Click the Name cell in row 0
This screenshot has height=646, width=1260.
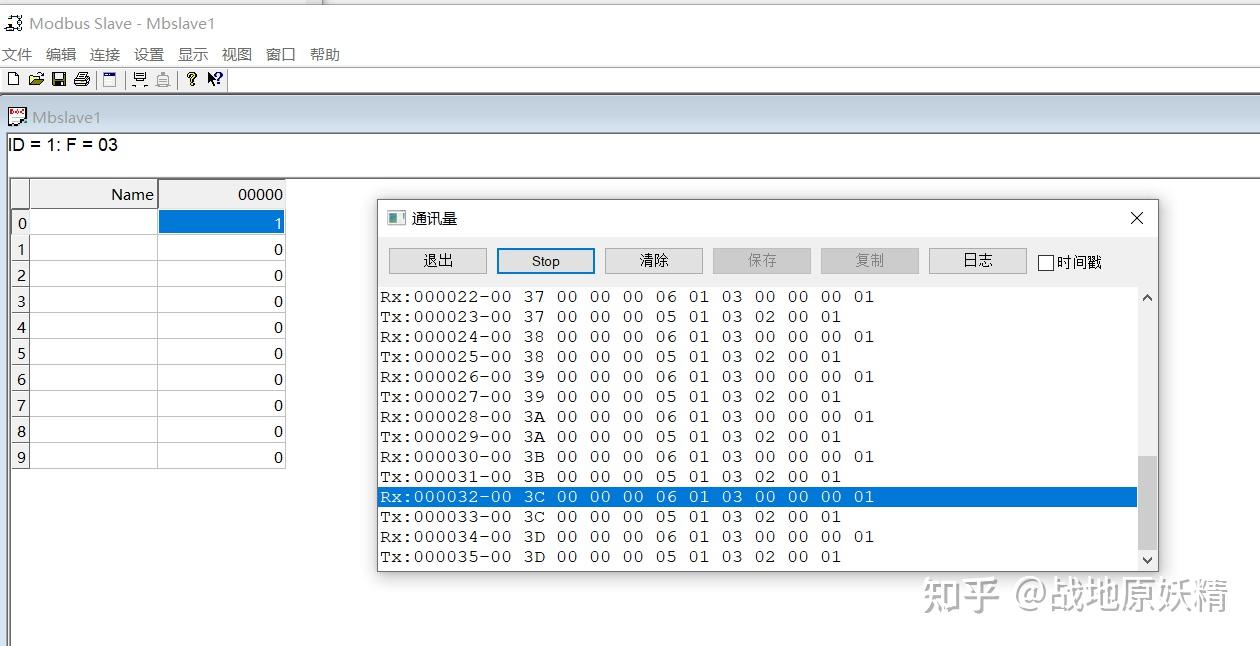94,222
